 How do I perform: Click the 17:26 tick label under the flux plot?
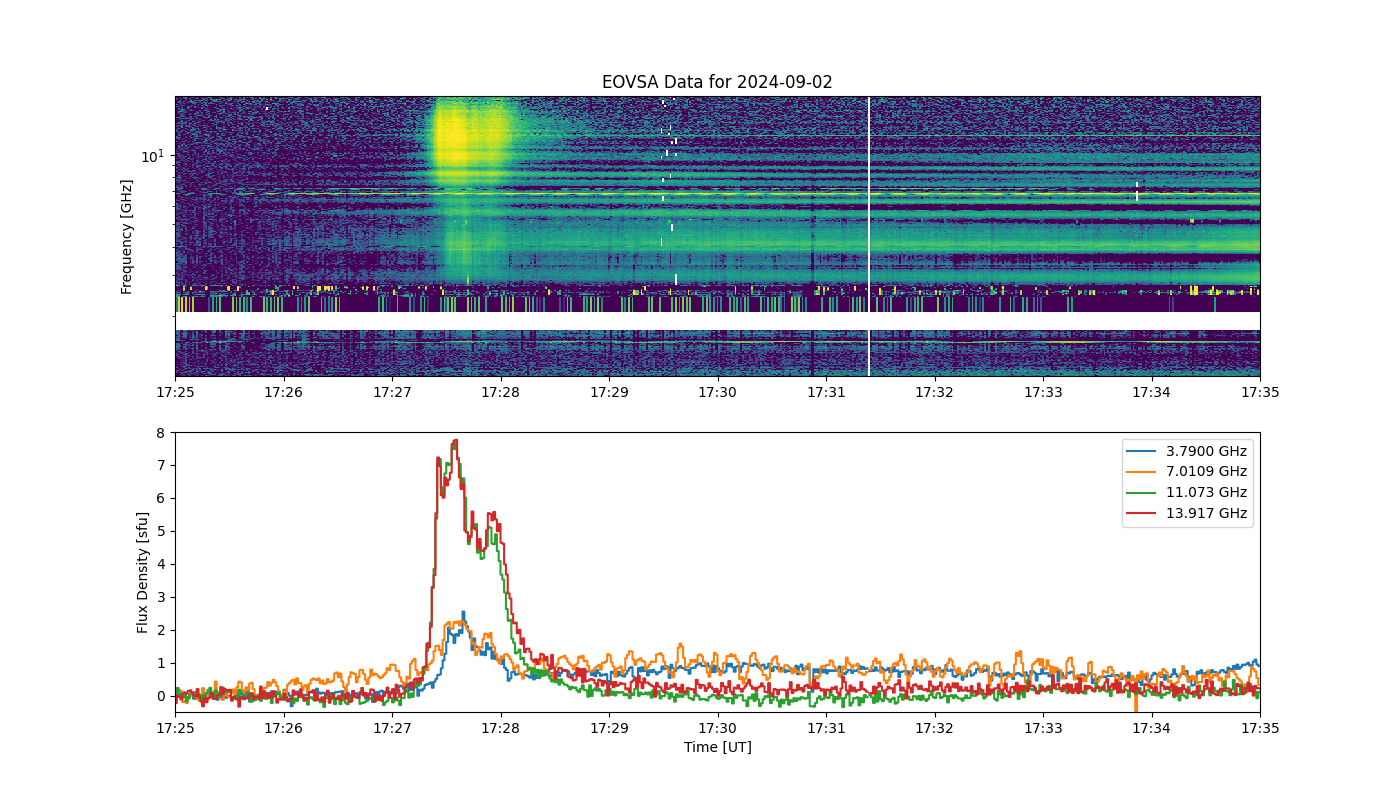[284, 729]
